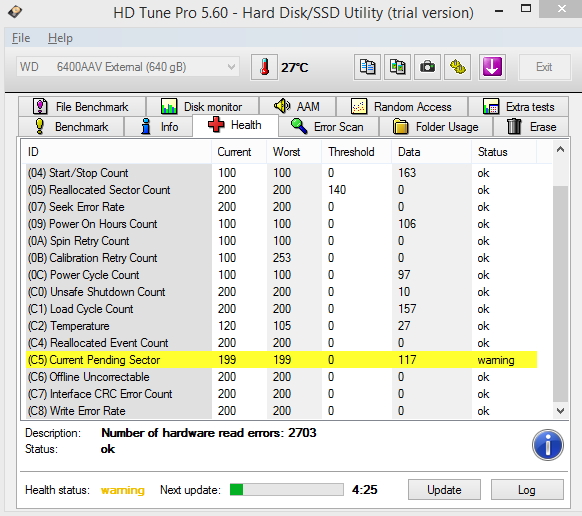Click the Worst column header
This screenshot has height=516, width=582.
(294, 152)
